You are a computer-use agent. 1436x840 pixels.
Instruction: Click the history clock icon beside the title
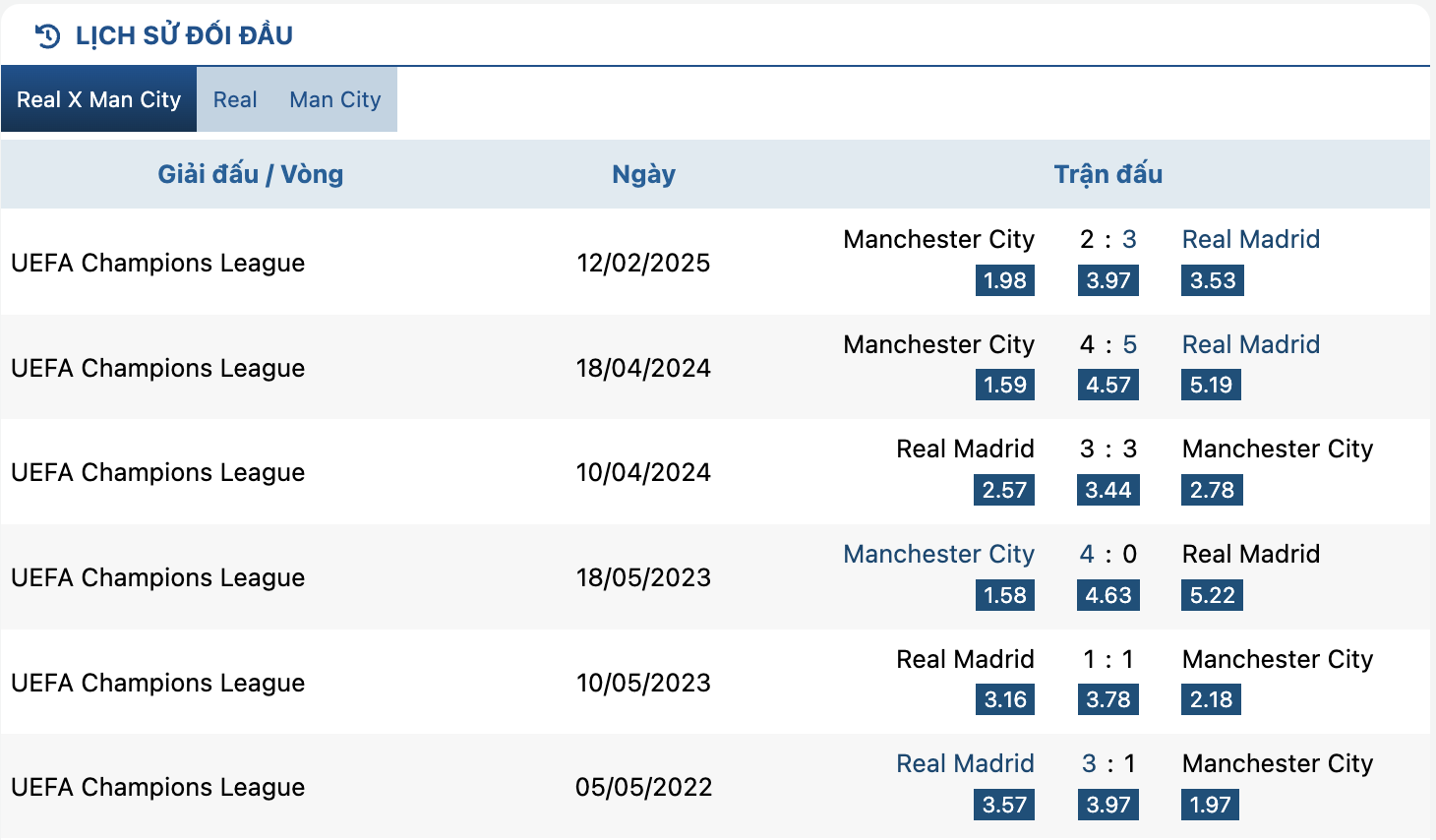pos(46,36)
